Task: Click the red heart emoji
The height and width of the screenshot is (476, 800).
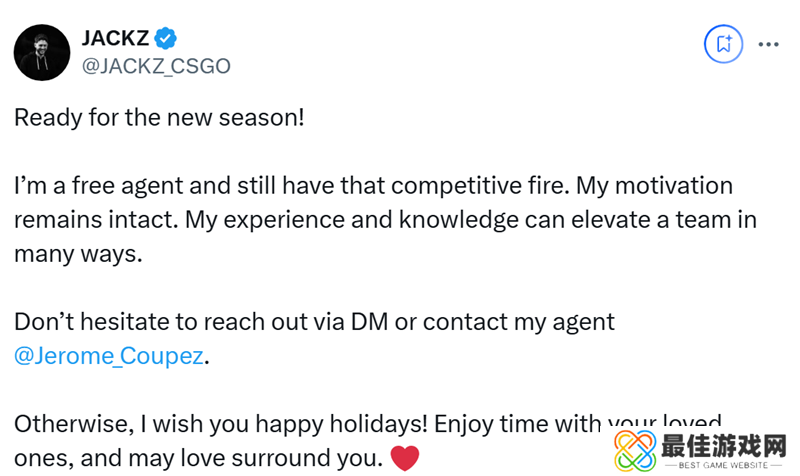Action: (x=404, y=459)
